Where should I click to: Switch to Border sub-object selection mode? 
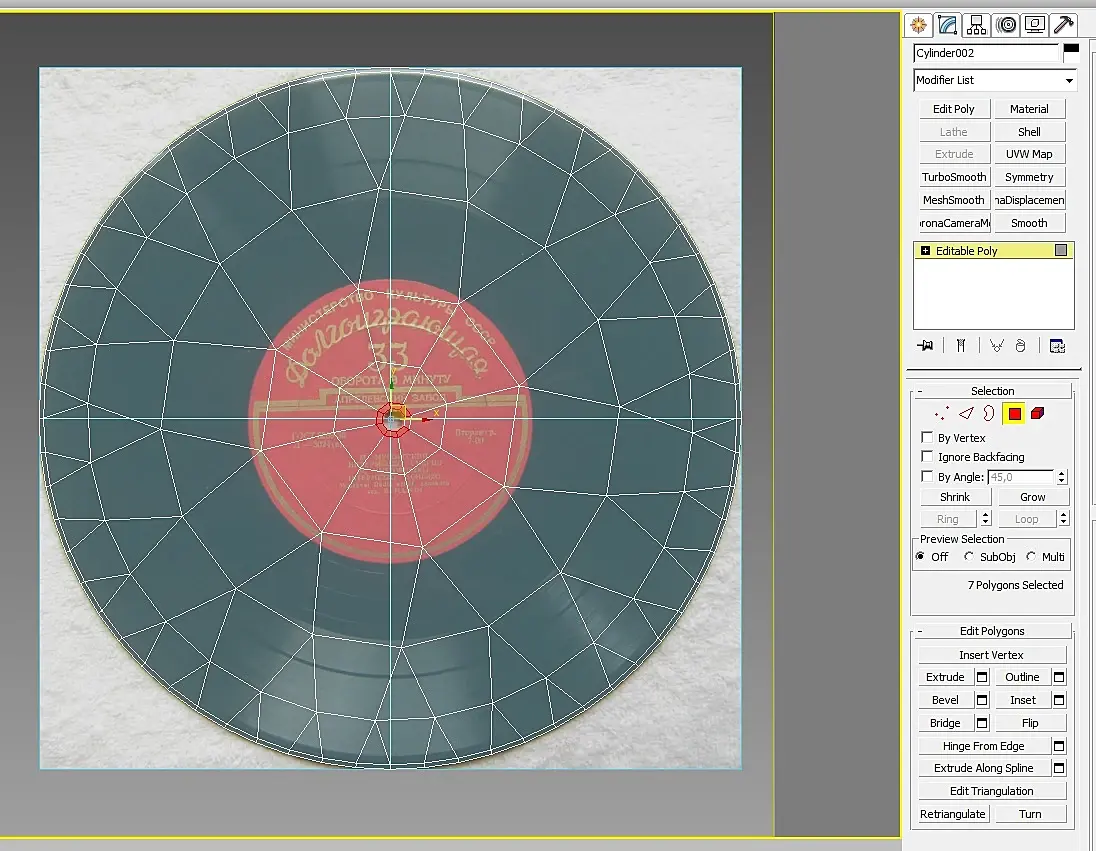point(989,414)
